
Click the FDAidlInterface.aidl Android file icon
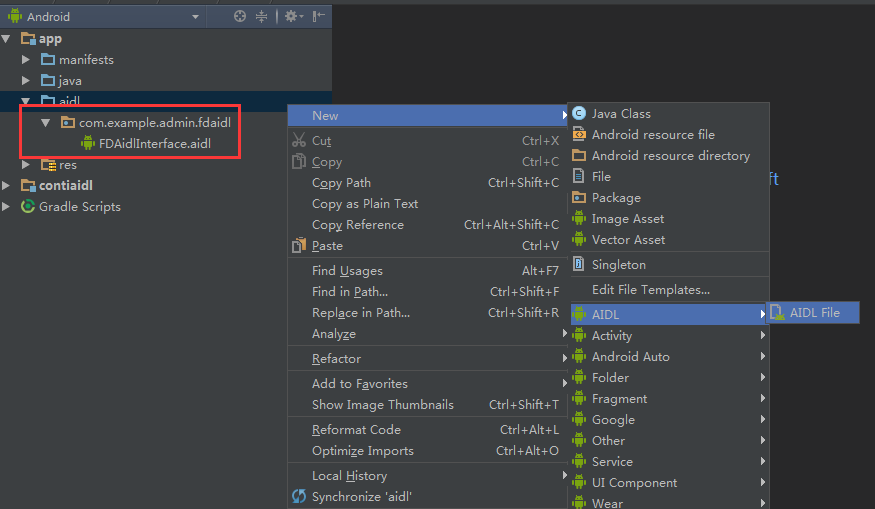pyautogui.click(x=88, y=143)
